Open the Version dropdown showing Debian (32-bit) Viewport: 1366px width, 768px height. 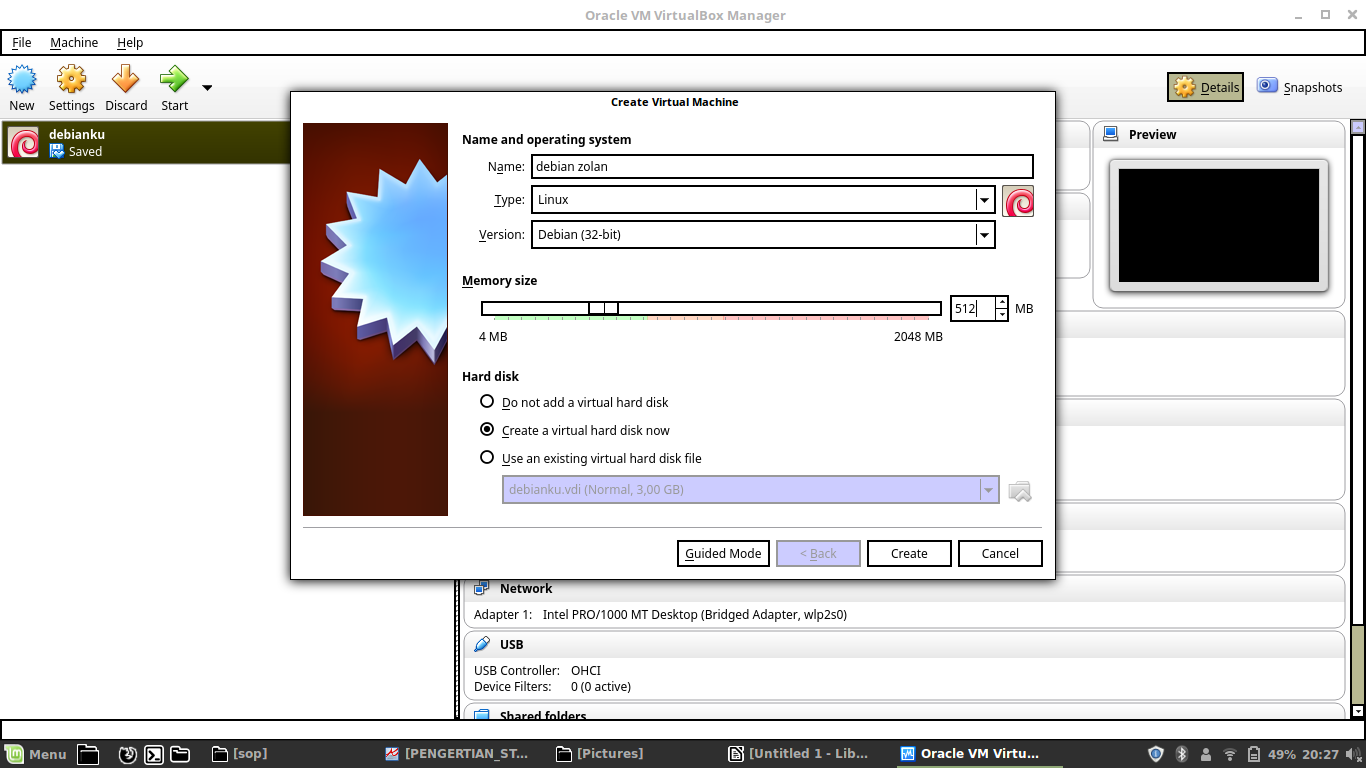[x=763, y=235]
